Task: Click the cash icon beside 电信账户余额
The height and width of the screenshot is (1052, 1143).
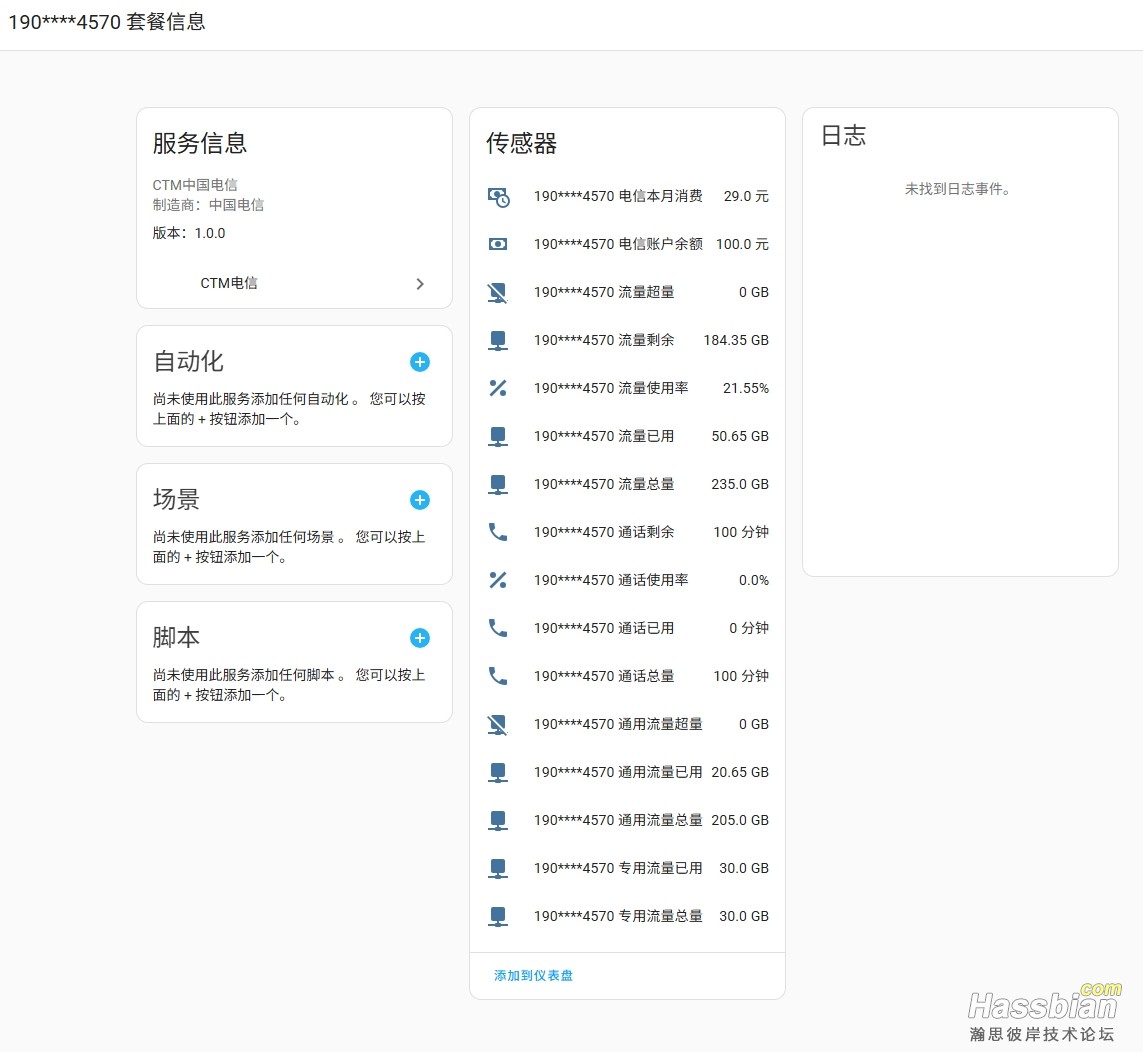Action: coord(498,244)
